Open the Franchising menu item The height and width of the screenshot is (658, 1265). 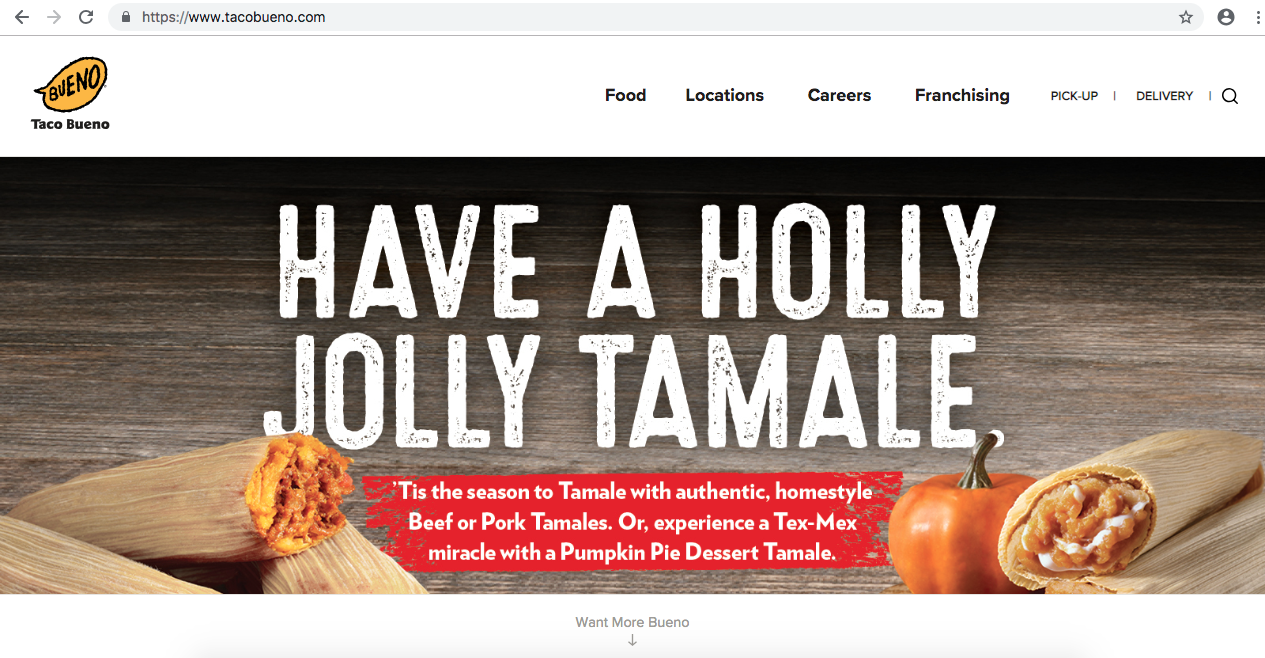pos(962,95)
